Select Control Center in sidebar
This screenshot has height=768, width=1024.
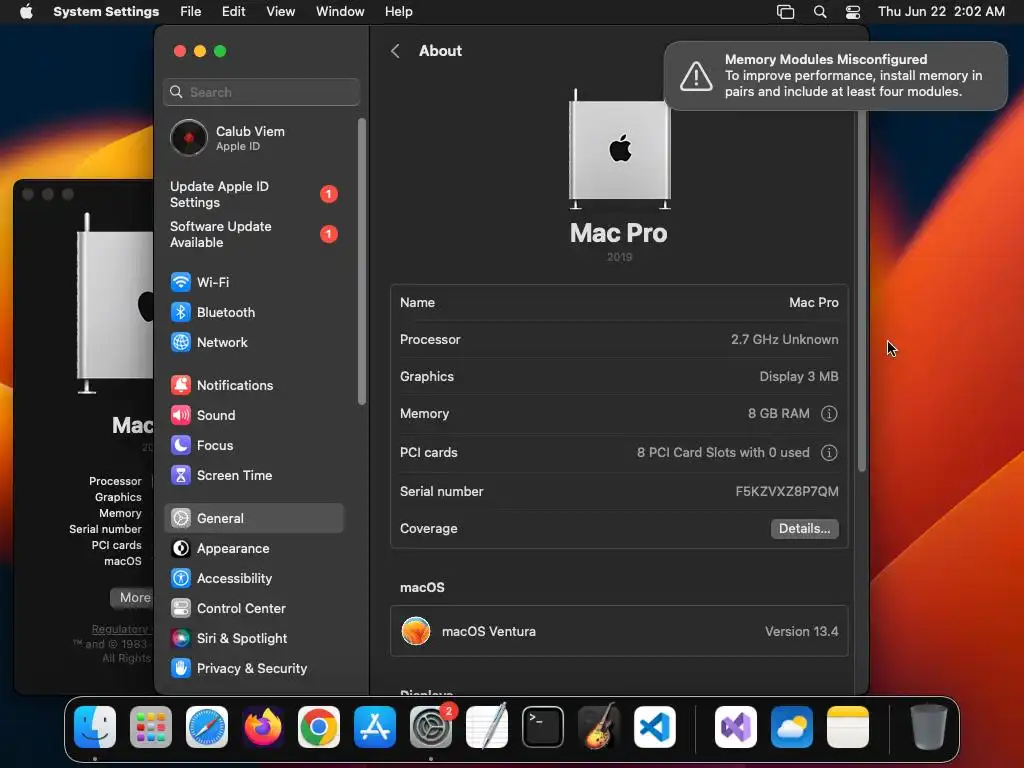tap(253, 609)
